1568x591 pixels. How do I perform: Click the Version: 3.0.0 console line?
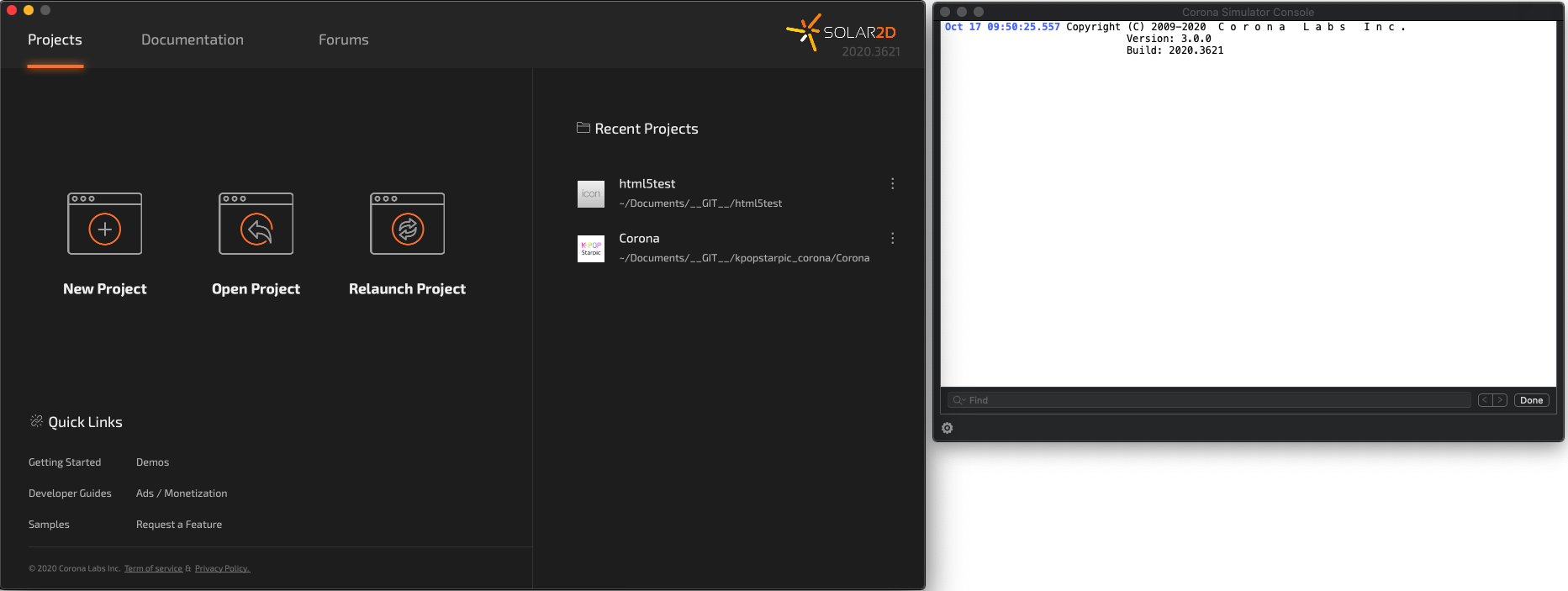(1169, 39)
